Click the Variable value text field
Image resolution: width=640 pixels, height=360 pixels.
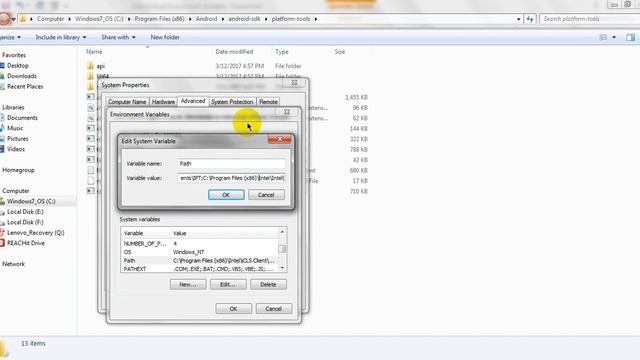click(x=231, y=178)
